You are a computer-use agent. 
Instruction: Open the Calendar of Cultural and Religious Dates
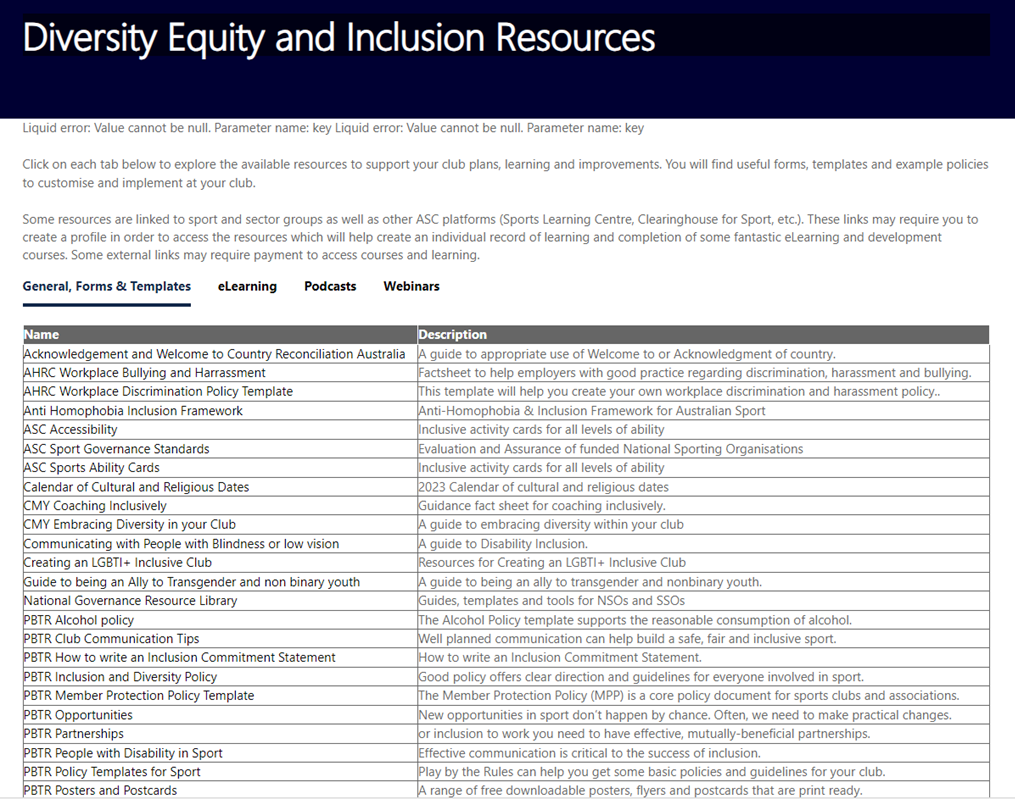135,486
